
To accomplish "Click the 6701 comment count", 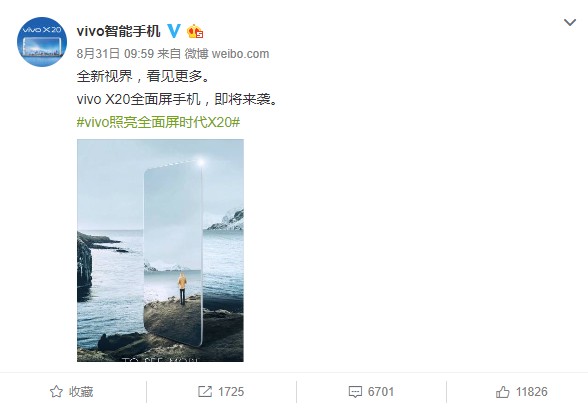I will click(381, 392).
